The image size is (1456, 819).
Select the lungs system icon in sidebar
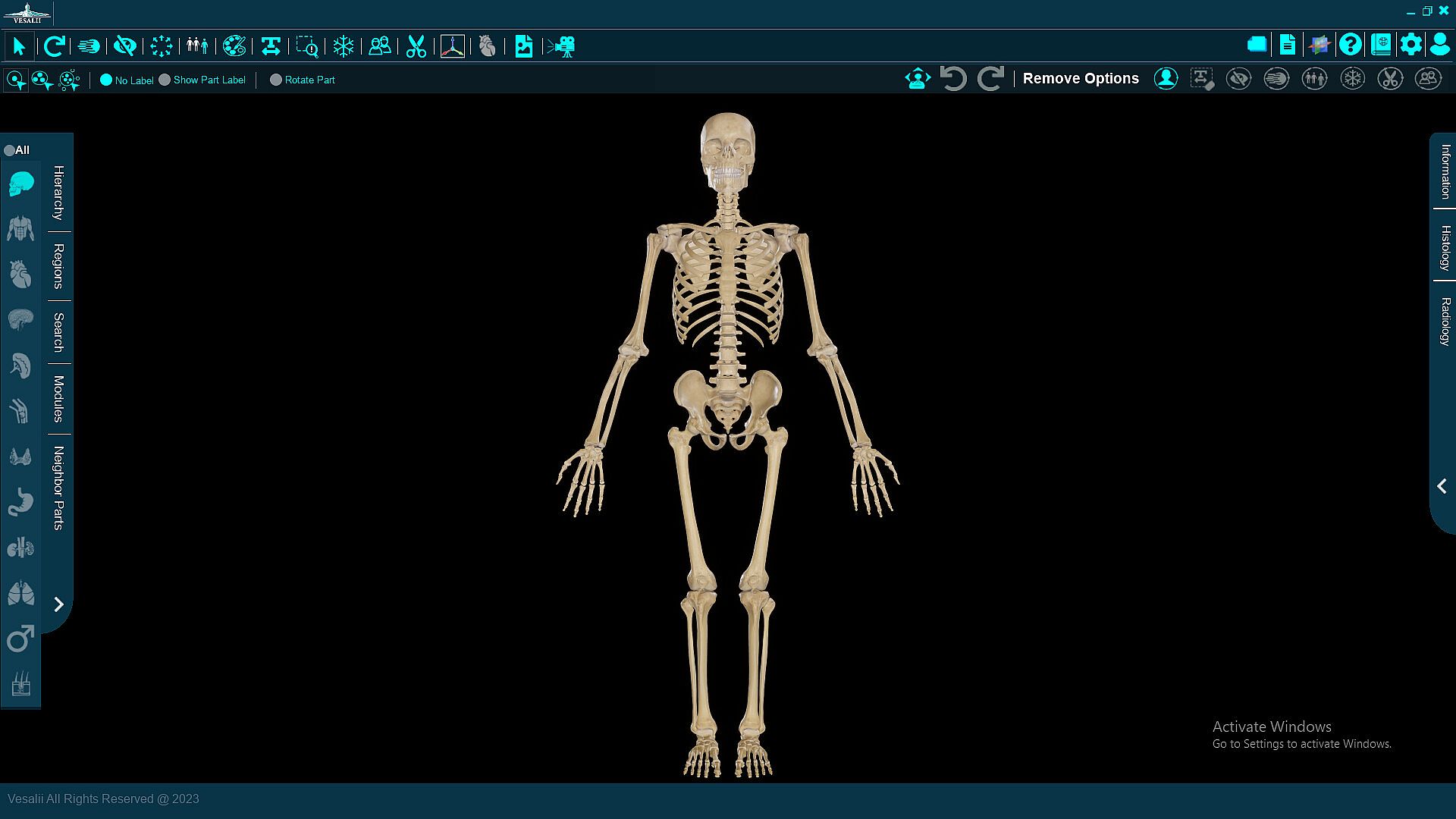(x=20, y=593)
